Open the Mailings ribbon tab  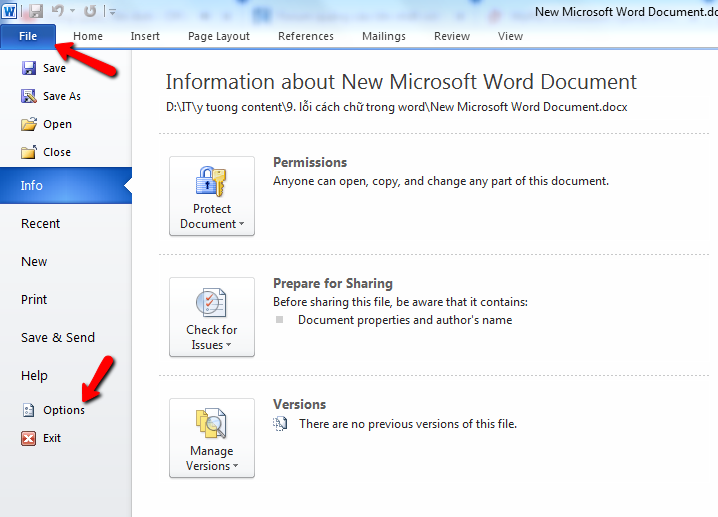[x=384, y=36]
